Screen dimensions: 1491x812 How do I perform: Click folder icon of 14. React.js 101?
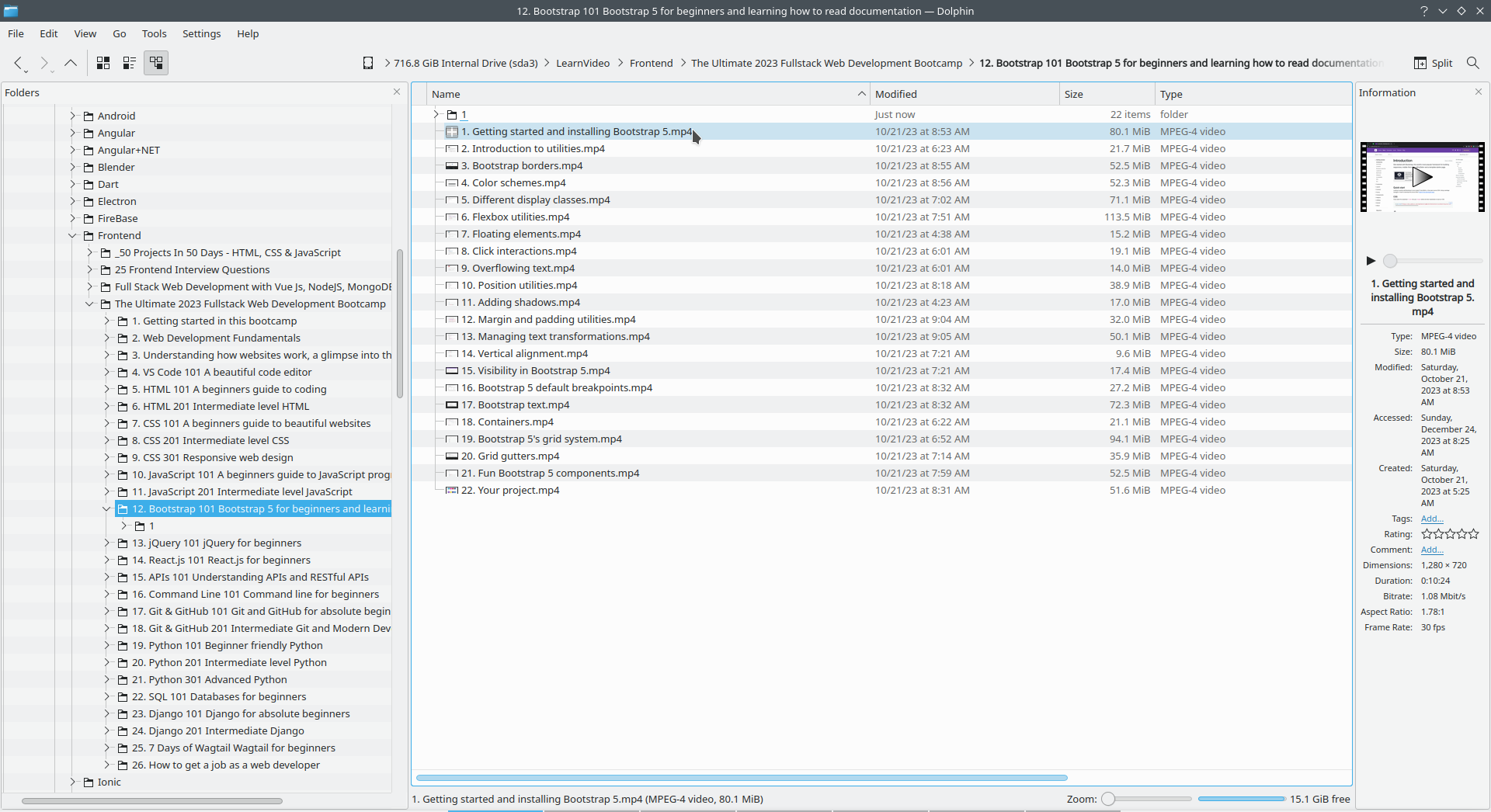[x=123, y=560]
